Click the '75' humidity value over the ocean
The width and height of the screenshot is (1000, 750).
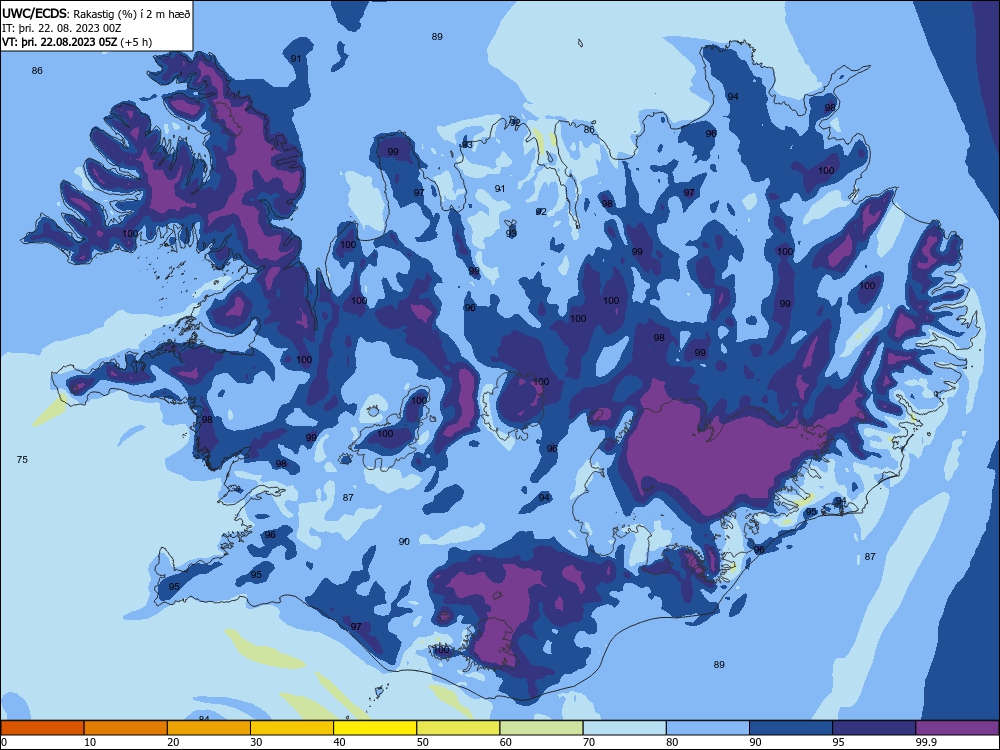[x=22, y=459]
